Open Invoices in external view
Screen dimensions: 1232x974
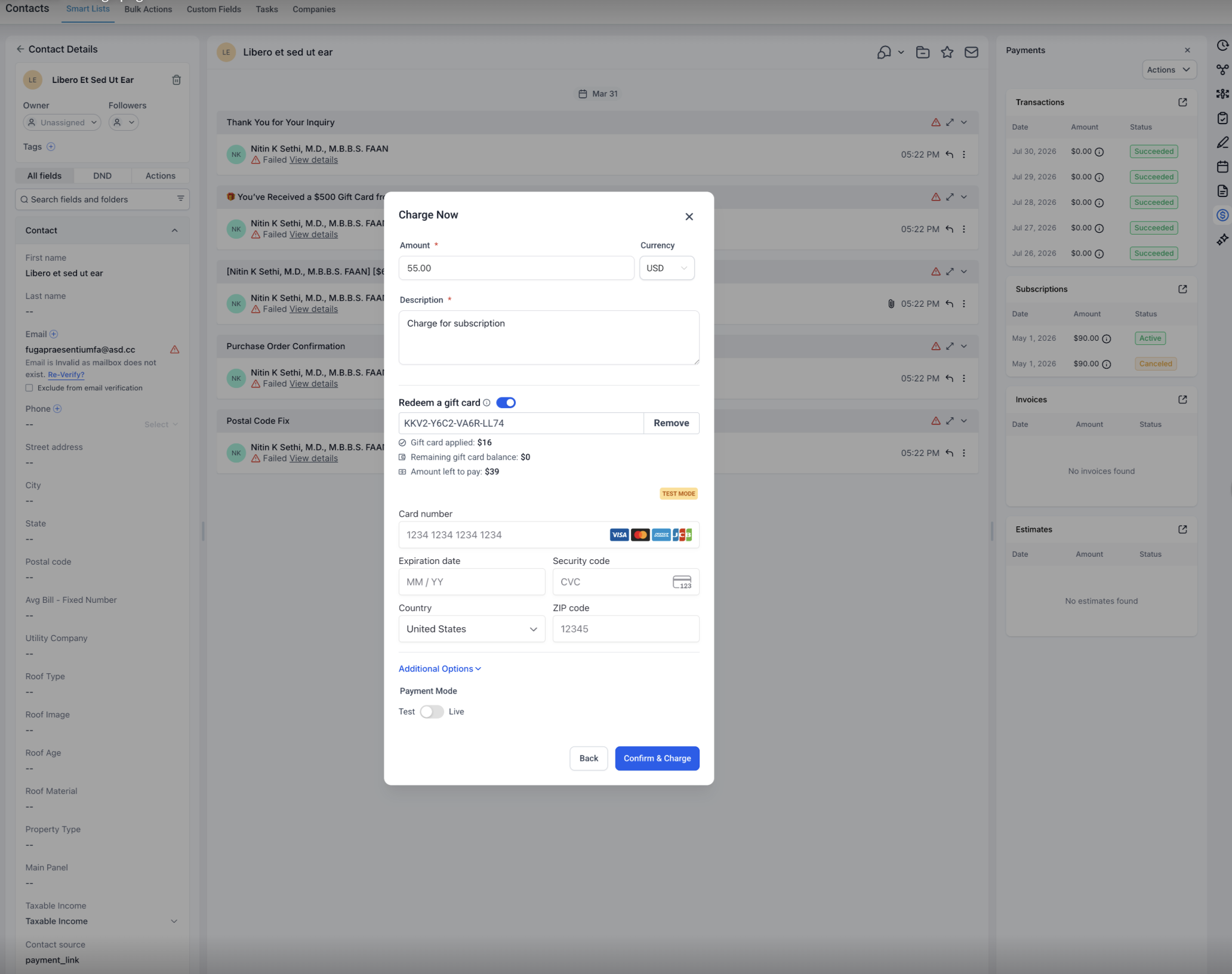click(x=1182, y=399)
